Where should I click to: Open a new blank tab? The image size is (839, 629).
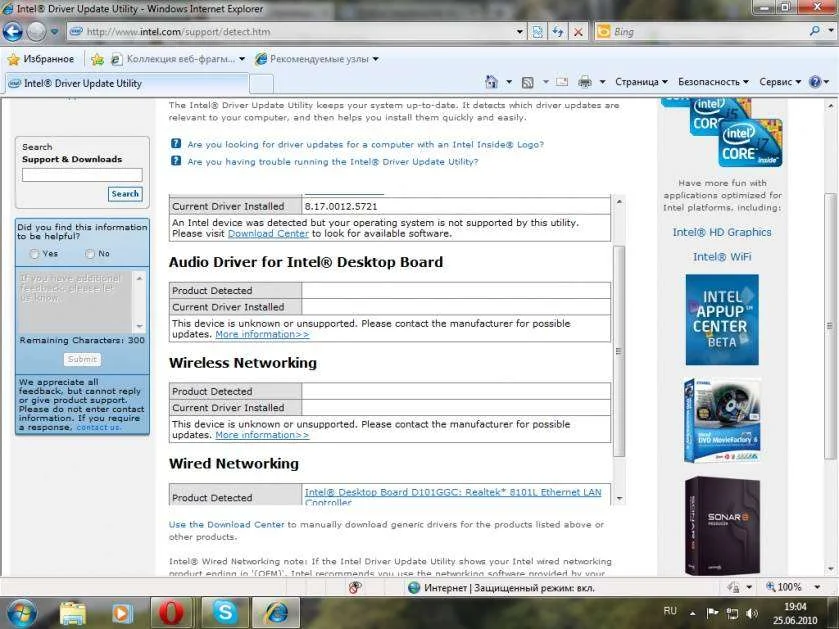[262, 84]
